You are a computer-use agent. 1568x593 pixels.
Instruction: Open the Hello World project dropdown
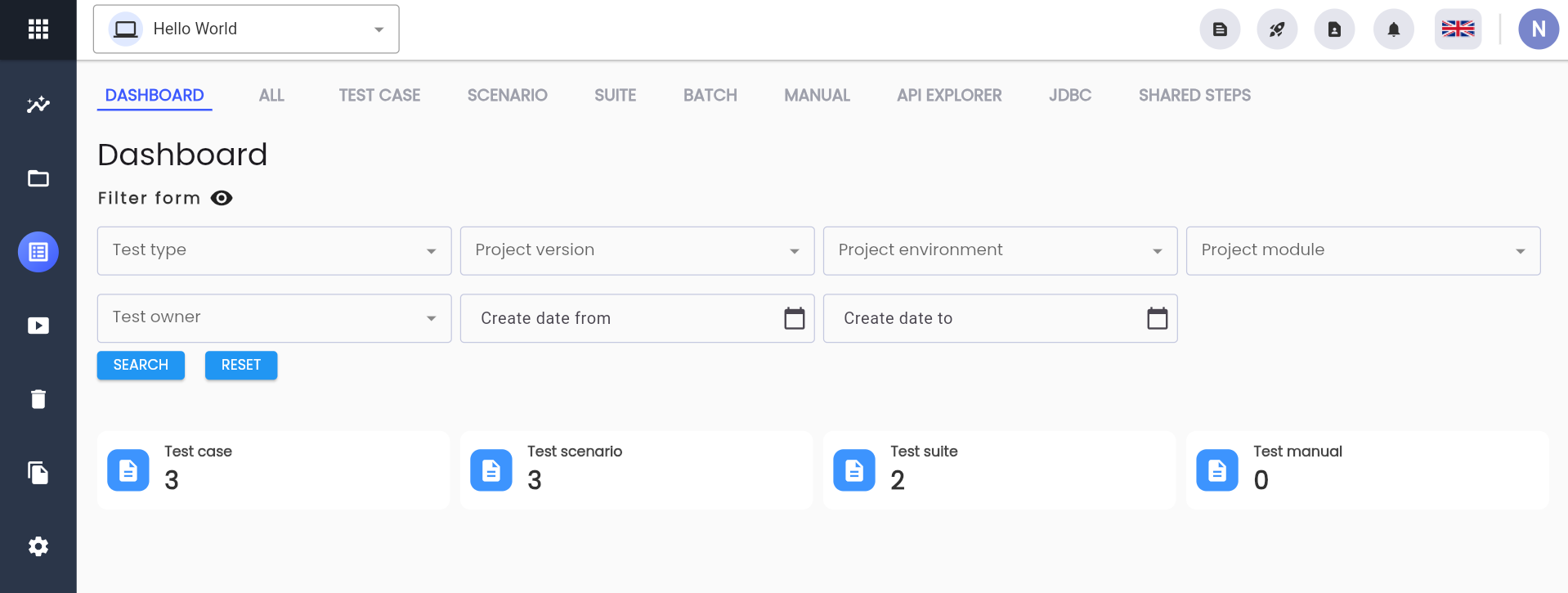click(246, 29)
